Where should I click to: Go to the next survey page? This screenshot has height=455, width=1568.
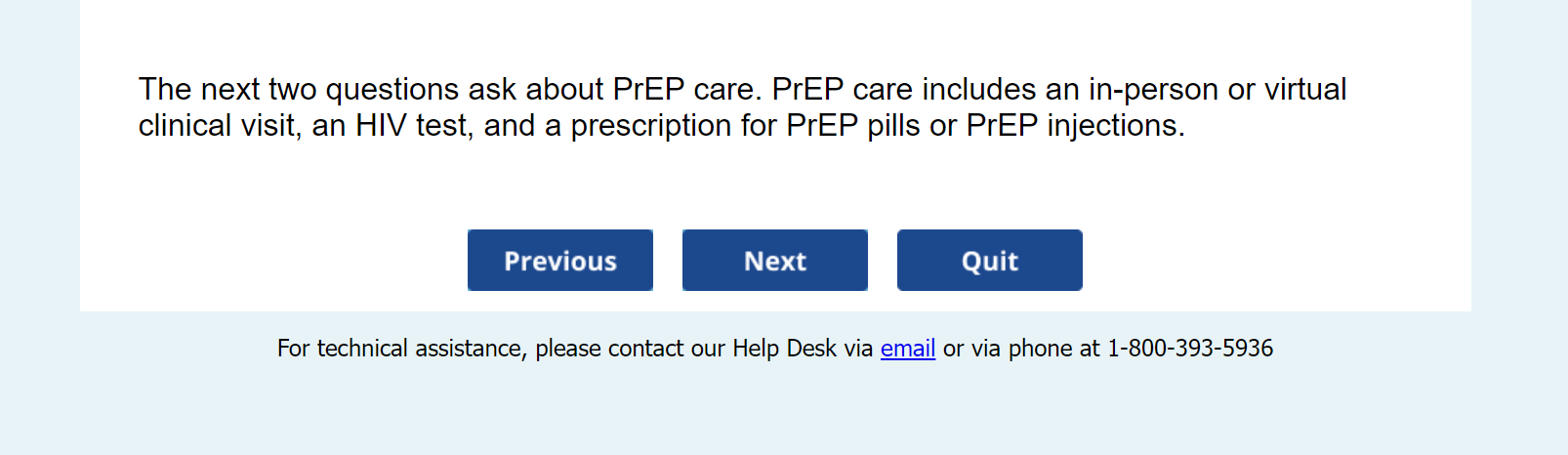[x=774, y=261]
